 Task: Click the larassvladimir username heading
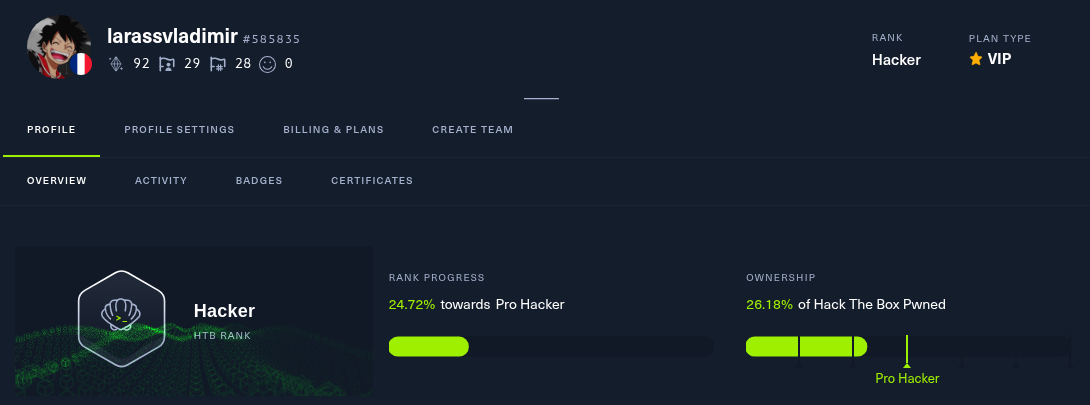[172, 37]
